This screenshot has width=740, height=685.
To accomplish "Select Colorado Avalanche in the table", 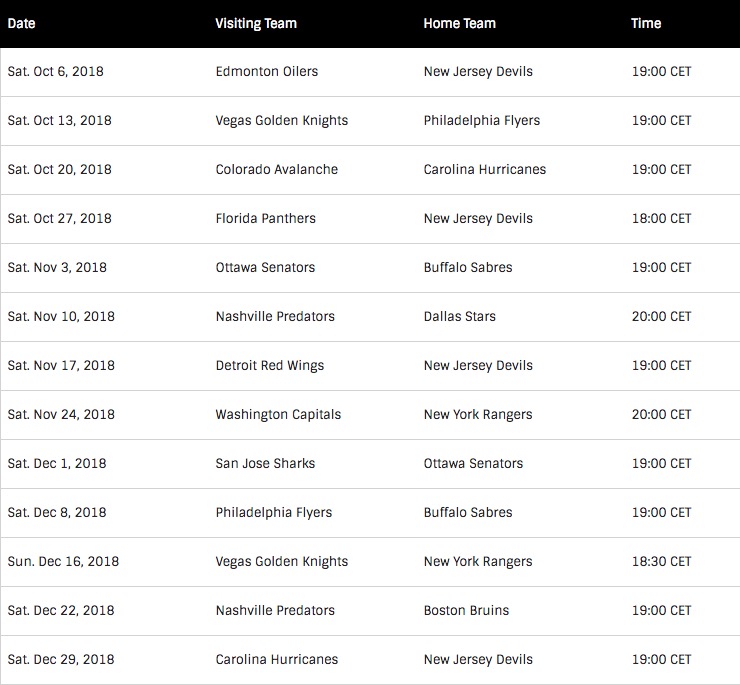I will [x=277, y=169].
